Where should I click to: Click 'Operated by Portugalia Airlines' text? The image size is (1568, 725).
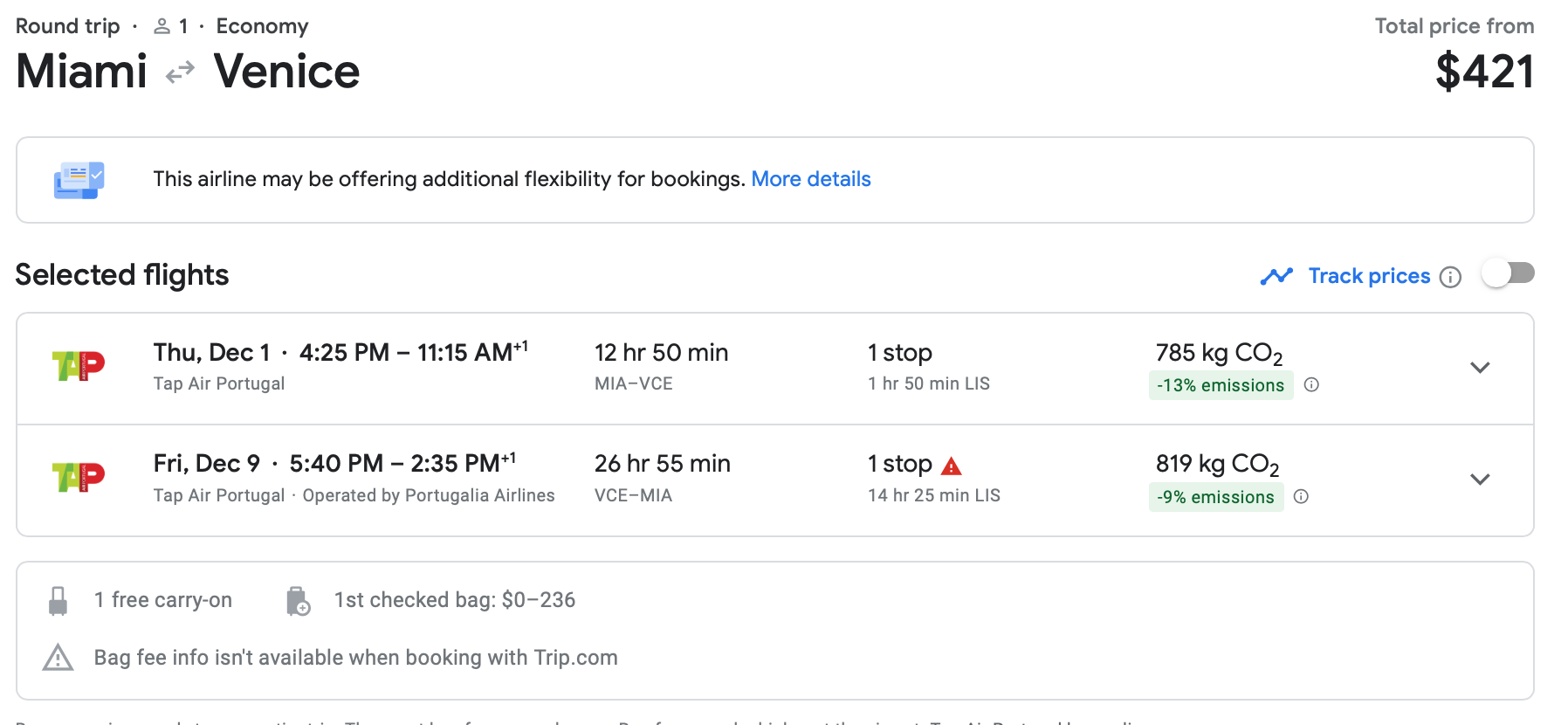(429, 495)
